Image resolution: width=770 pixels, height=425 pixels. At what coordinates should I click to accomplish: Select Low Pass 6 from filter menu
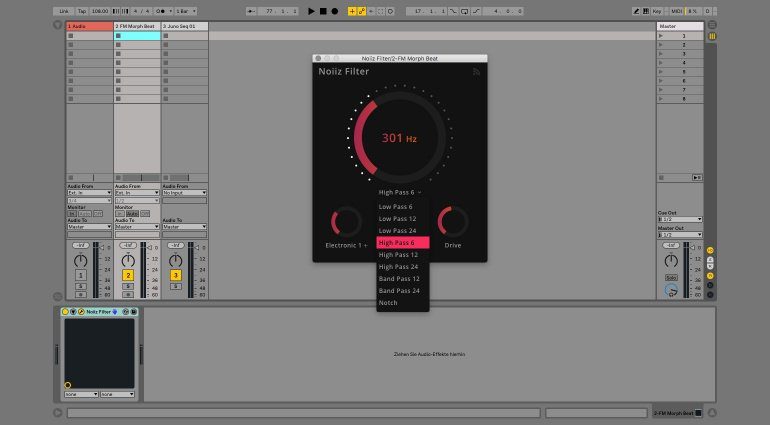[x=403, y=207]
